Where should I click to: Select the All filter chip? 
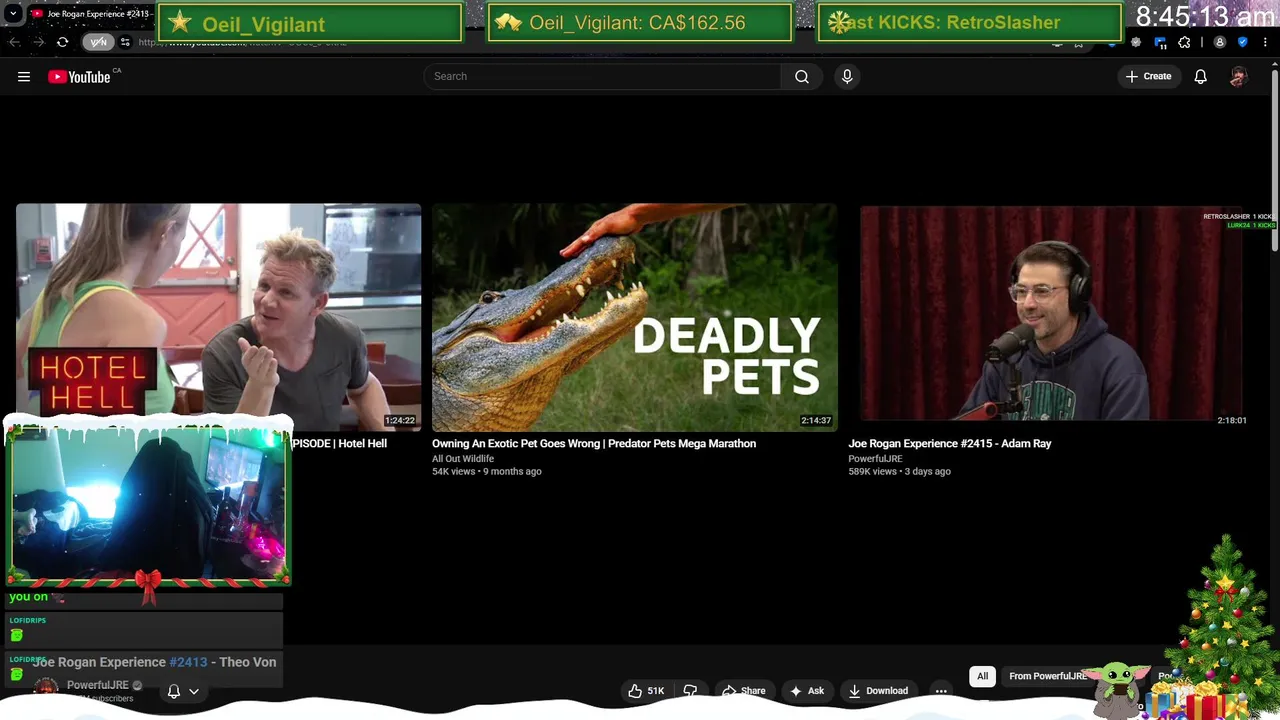(x=982, y=676)
